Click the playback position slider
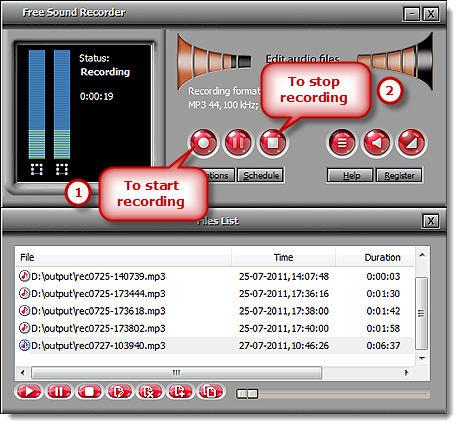 click(333, 394)
